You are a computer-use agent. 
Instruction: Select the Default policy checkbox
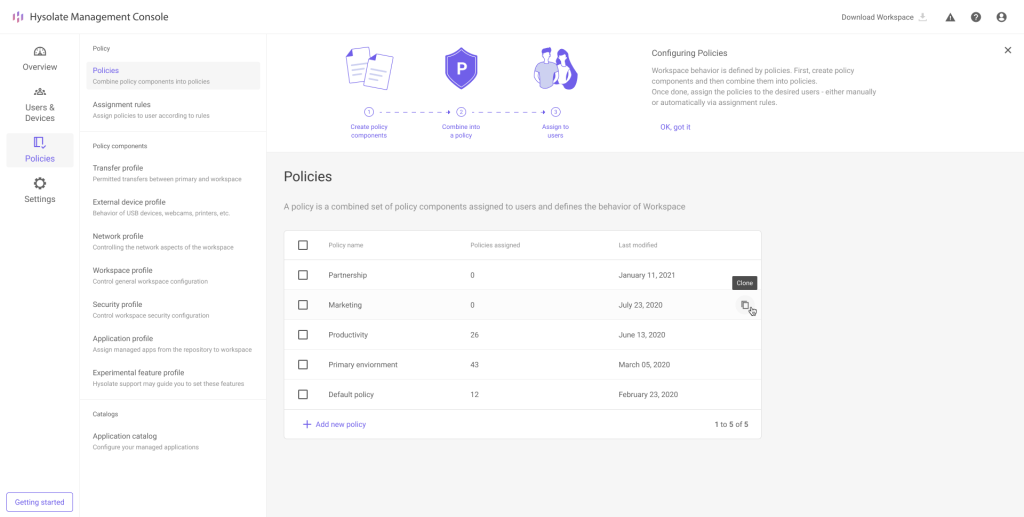303,395
